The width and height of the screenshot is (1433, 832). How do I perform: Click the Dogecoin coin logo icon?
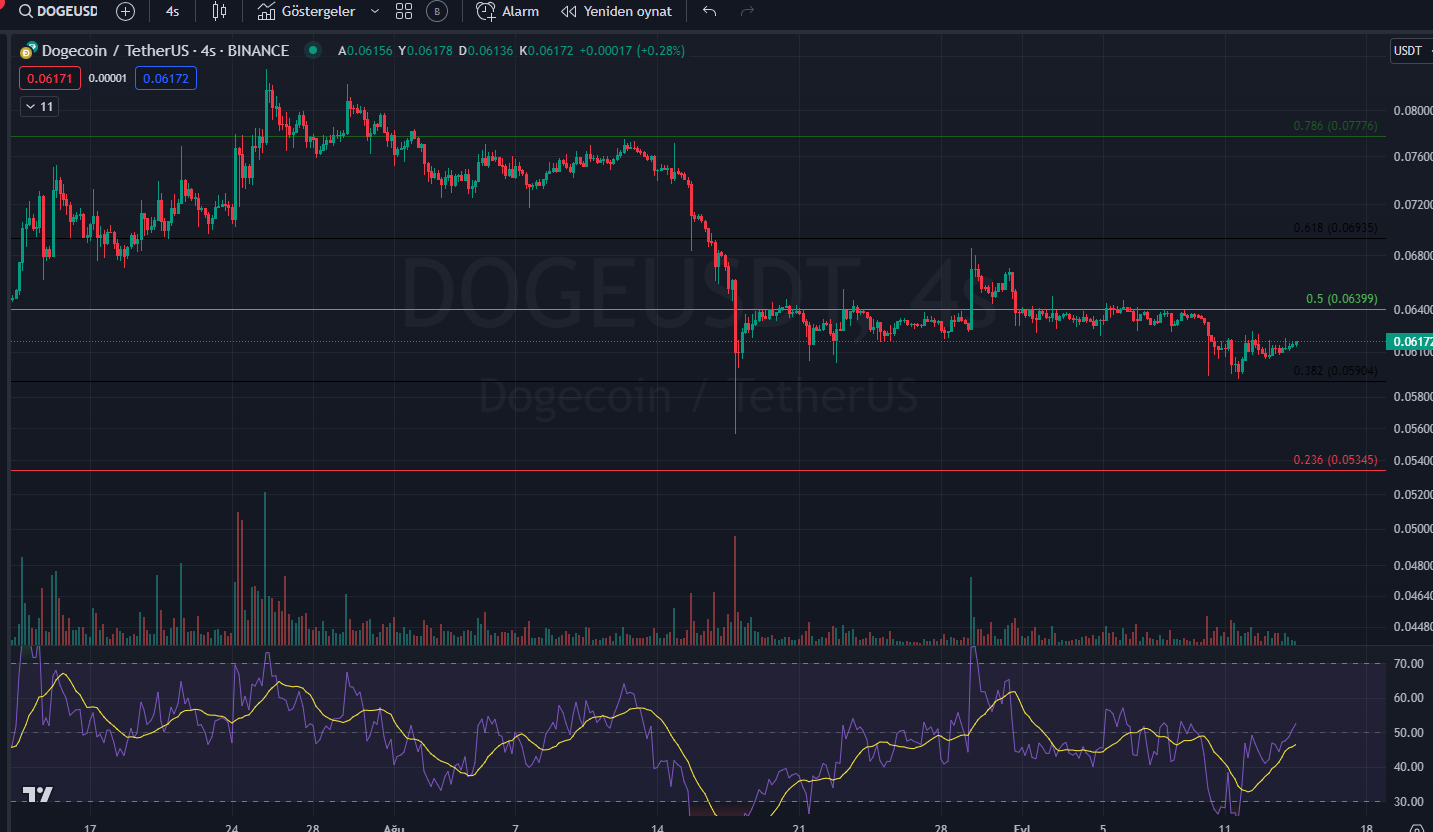27,50
